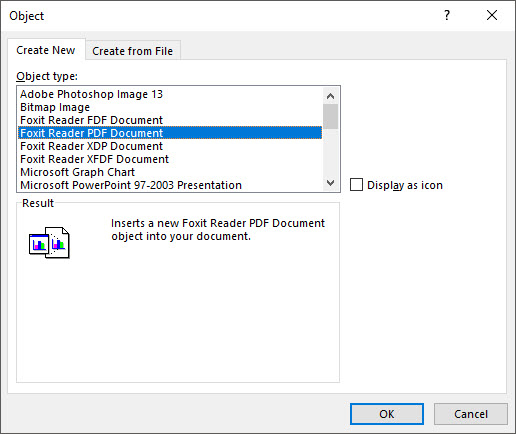
Task: Enable Display as icon checkbox
Action: (x=356, y=185)
